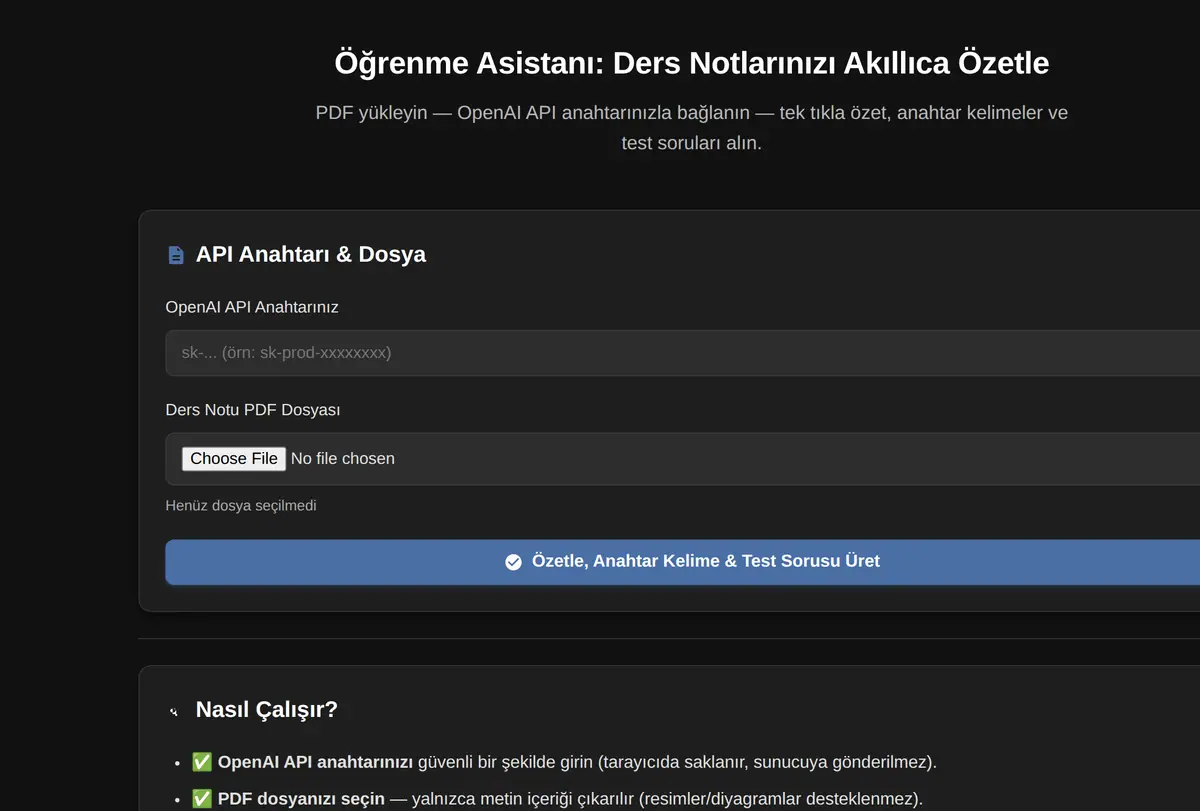Click the 'OpenAI API Anahtarınız' label
Viewport: 1200px width, 811px height.
click(x=252, y=307)
